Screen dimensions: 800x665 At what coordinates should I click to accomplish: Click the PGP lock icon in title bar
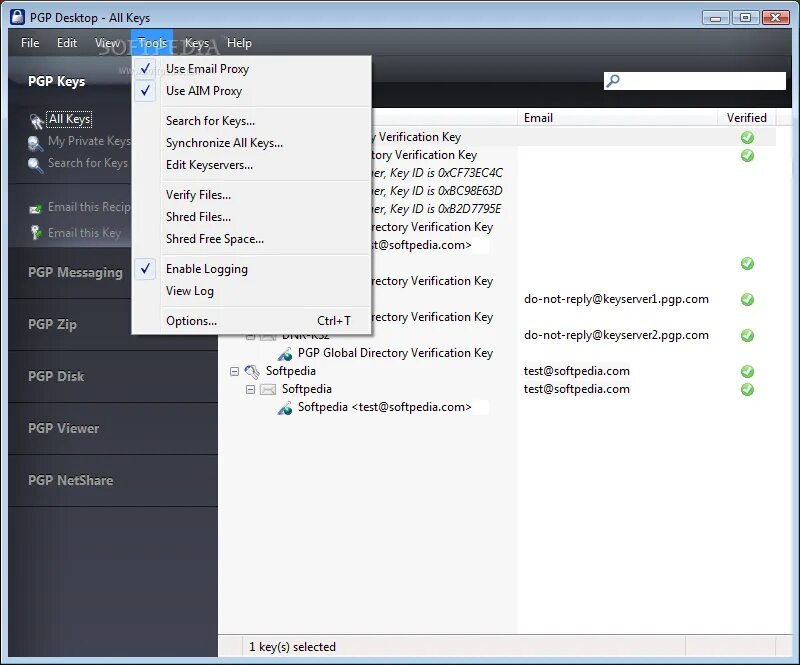click(x=17, y=17)
